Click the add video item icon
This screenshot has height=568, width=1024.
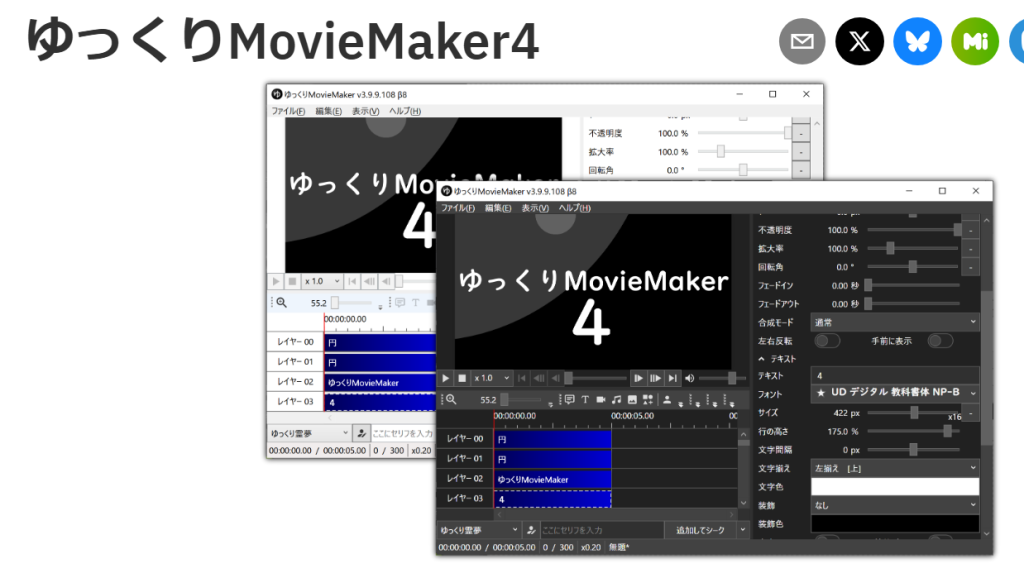point(601,399)
